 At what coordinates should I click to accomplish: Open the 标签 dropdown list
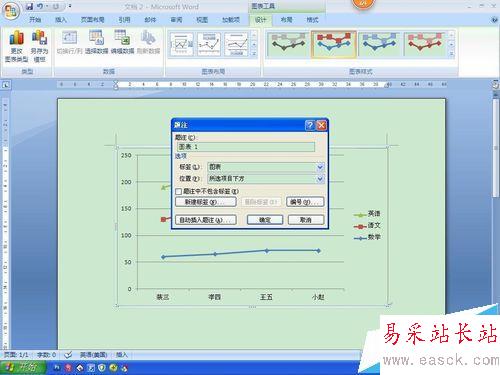click(320, 167)
